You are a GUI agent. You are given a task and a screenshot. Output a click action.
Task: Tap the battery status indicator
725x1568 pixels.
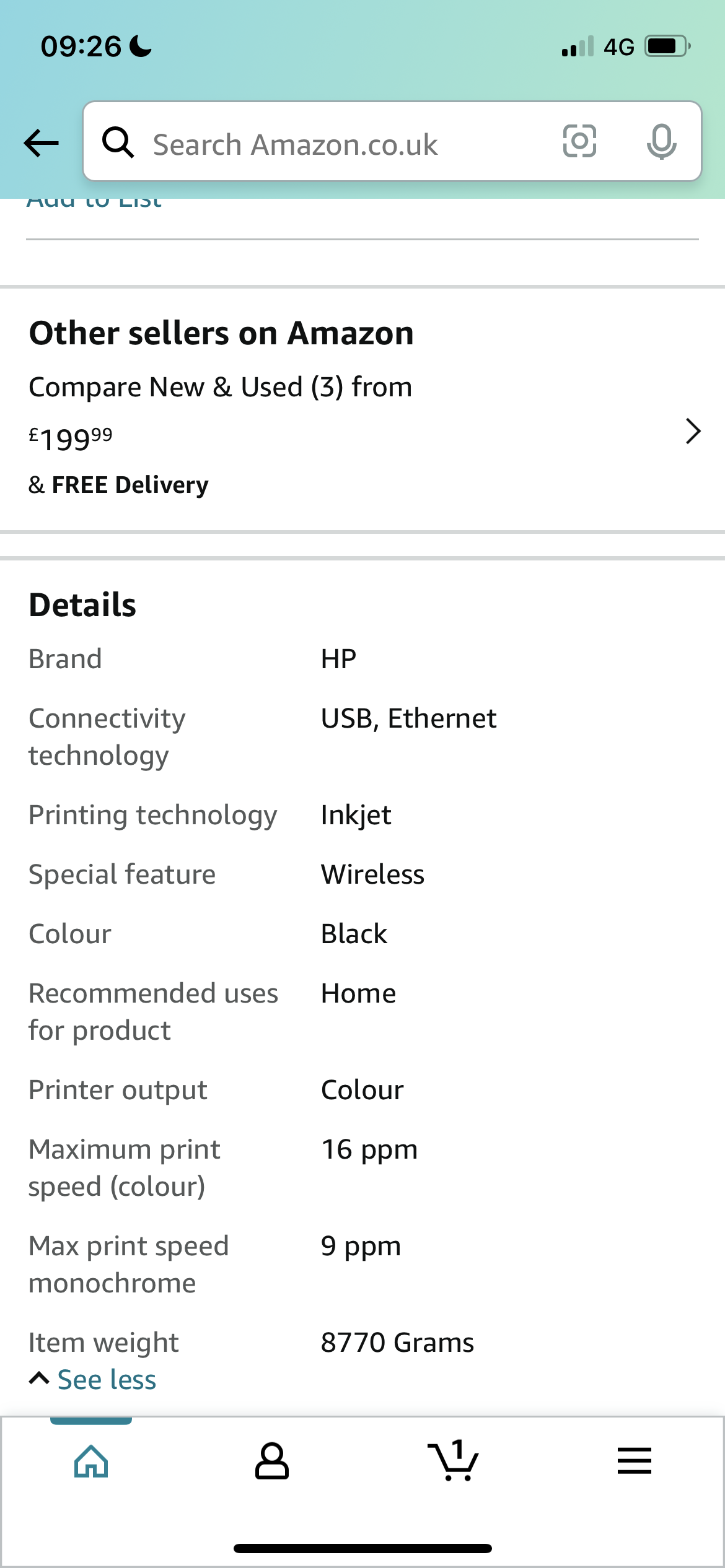click(x=668, y=46)
